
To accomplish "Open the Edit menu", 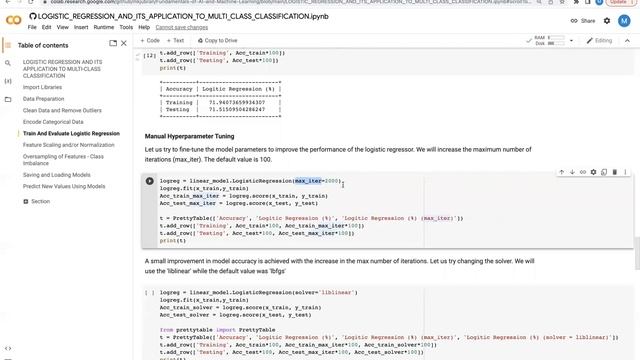I will tap(47, 27).
